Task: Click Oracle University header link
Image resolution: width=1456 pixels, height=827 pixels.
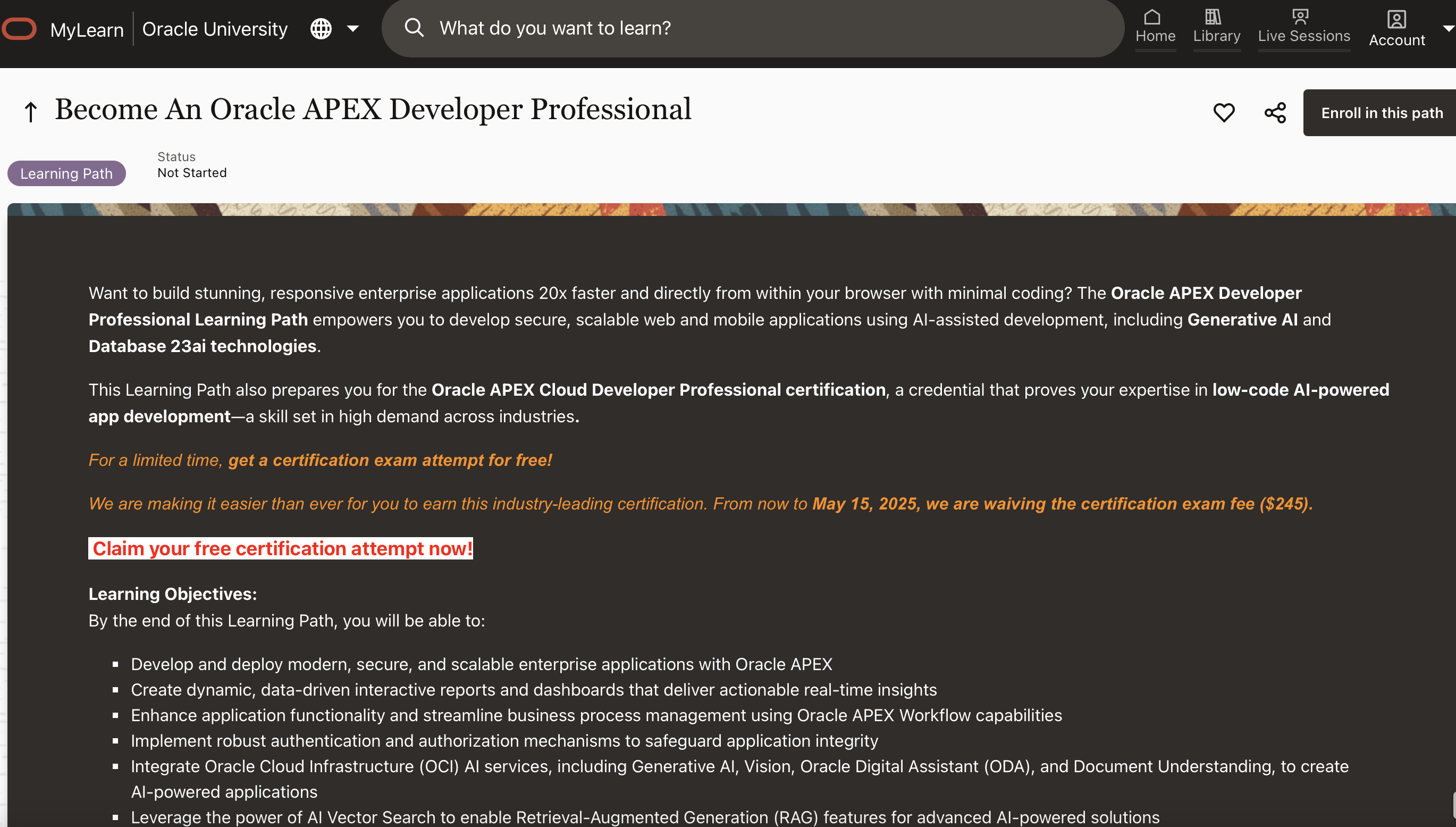Action: [x=215, y=28]
